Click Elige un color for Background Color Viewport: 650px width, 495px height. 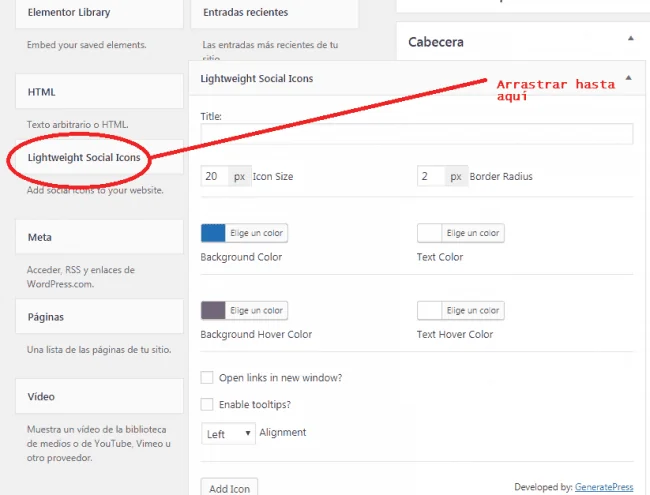click(257, 233)
